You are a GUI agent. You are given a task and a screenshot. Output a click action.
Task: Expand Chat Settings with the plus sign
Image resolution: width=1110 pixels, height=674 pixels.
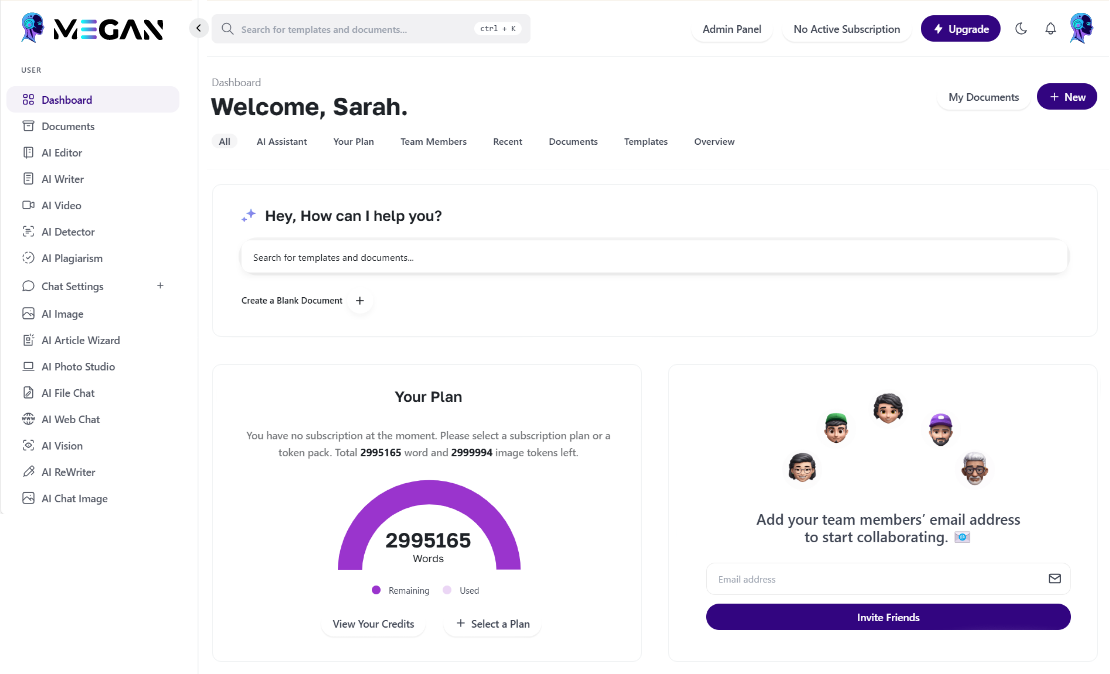tap(160, 286)
